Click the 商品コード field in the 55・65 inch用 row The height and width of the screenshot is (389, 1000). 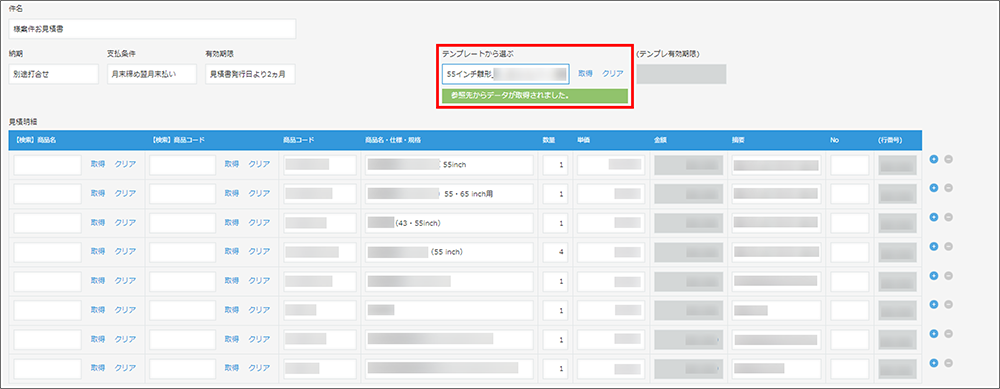click(320, 193)
